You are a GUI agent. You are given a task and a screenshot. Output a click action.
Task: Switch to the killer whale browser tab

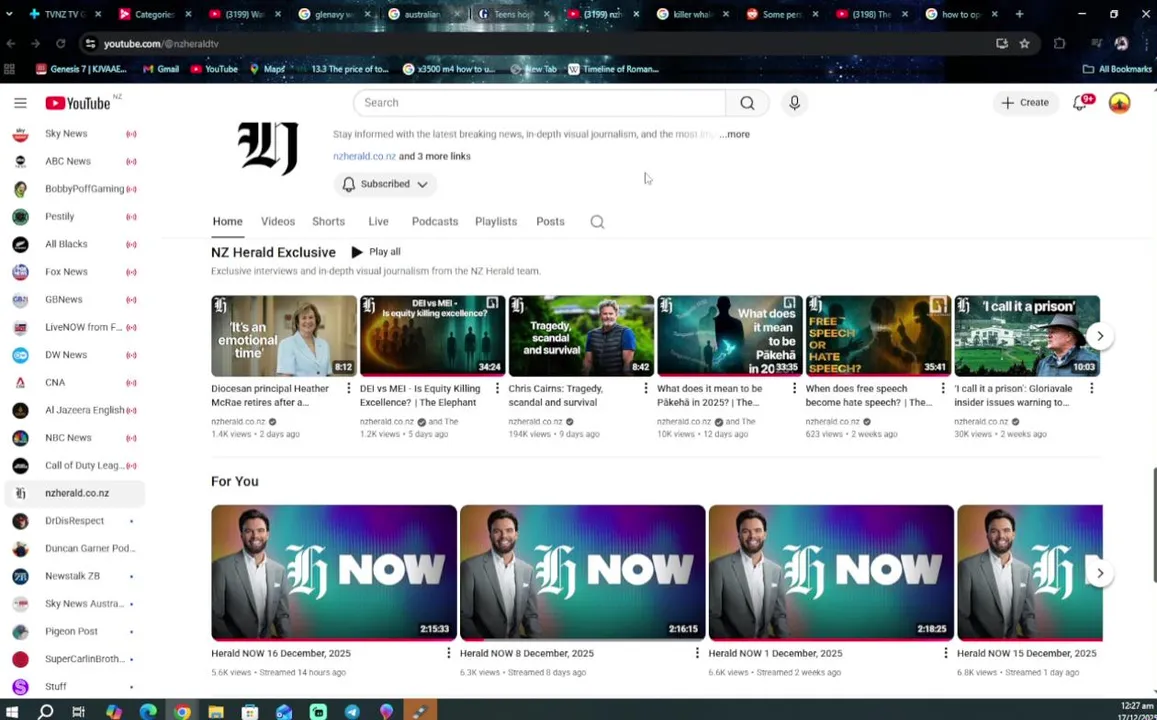pyautogui.click(x=691, y=14)
